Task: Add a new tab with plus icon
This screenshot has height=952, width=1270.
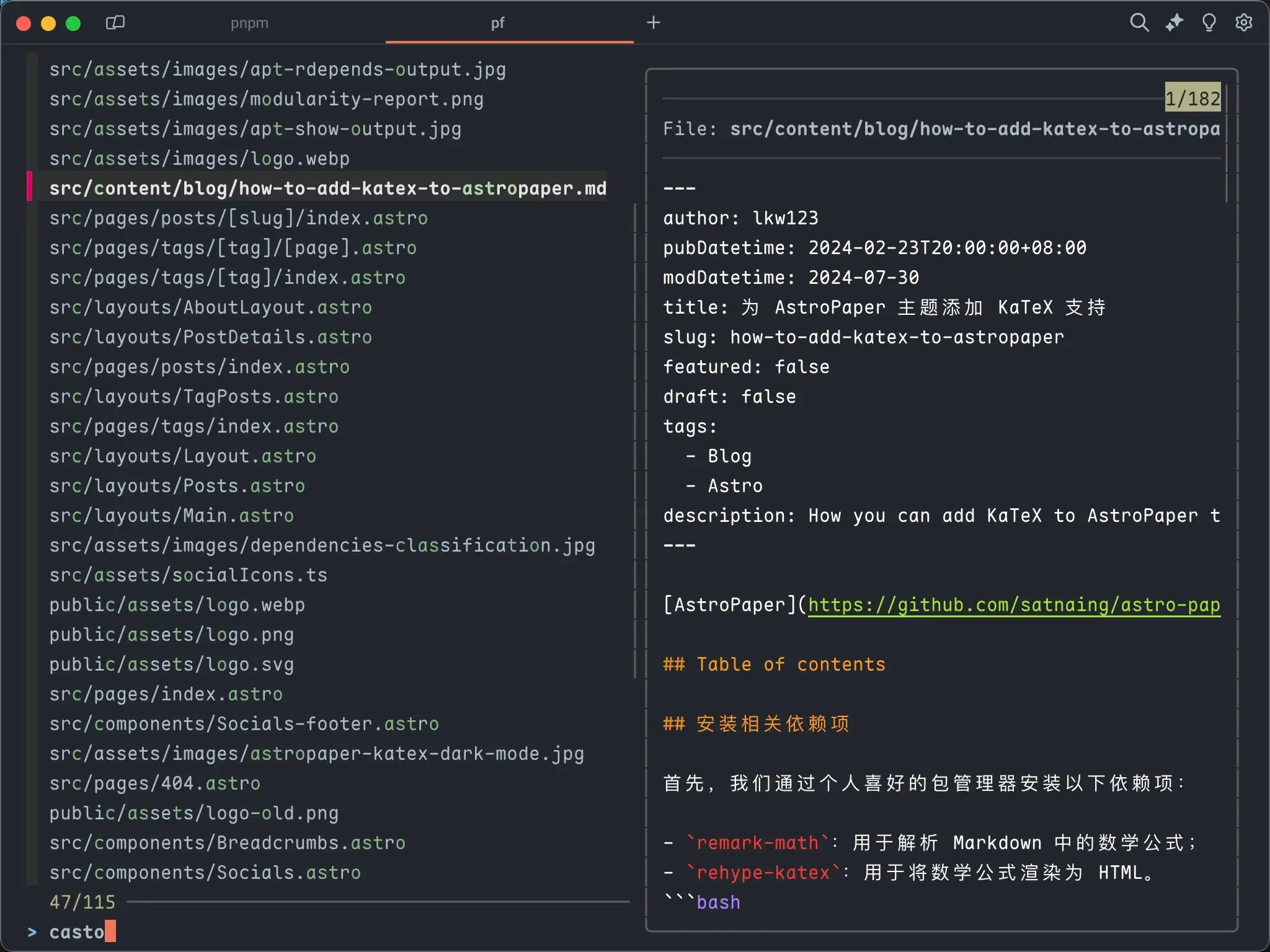Action: pyautogui.click(x=653, y=23)
